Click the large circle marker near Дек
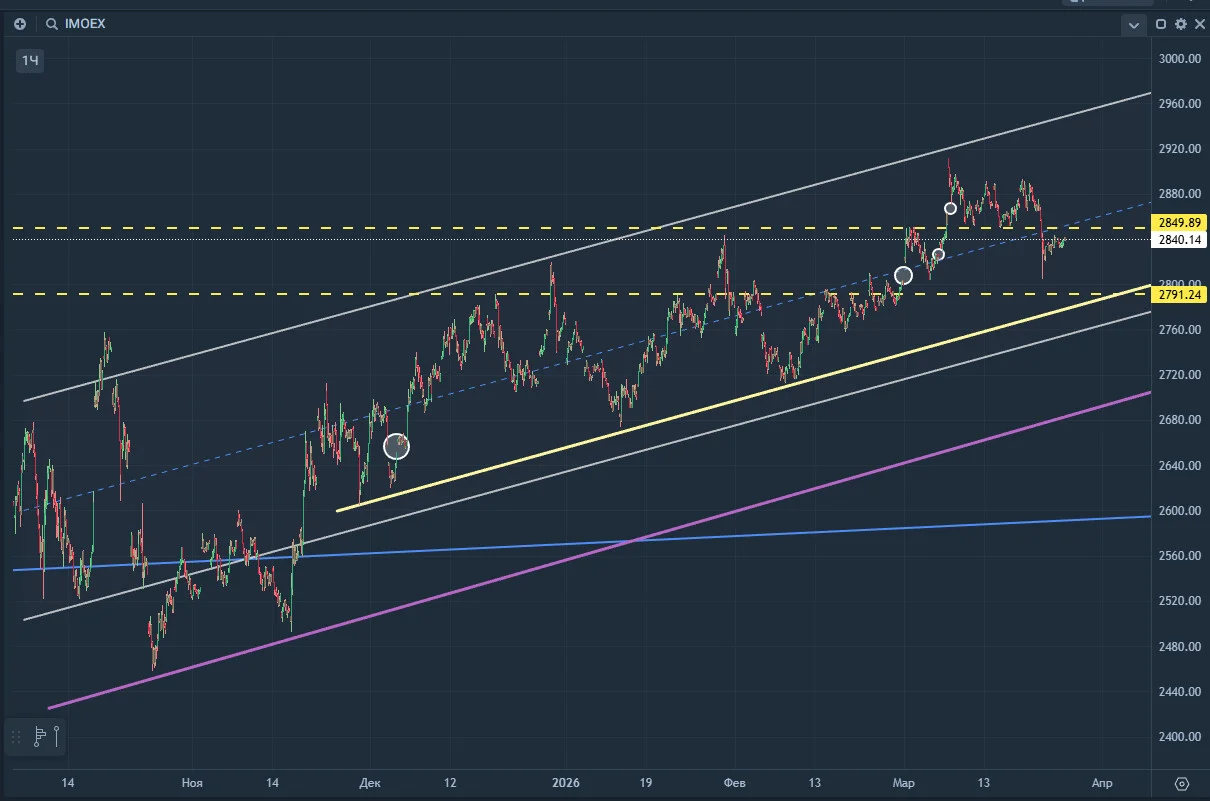 [x=397, y=446]
